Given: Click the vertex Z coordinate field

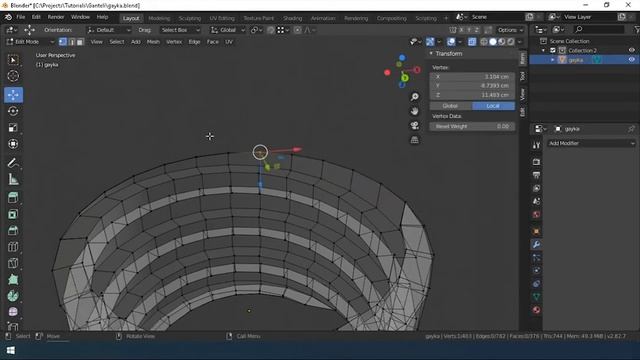Looking at the screenshot, I should (x=472, y=95).
